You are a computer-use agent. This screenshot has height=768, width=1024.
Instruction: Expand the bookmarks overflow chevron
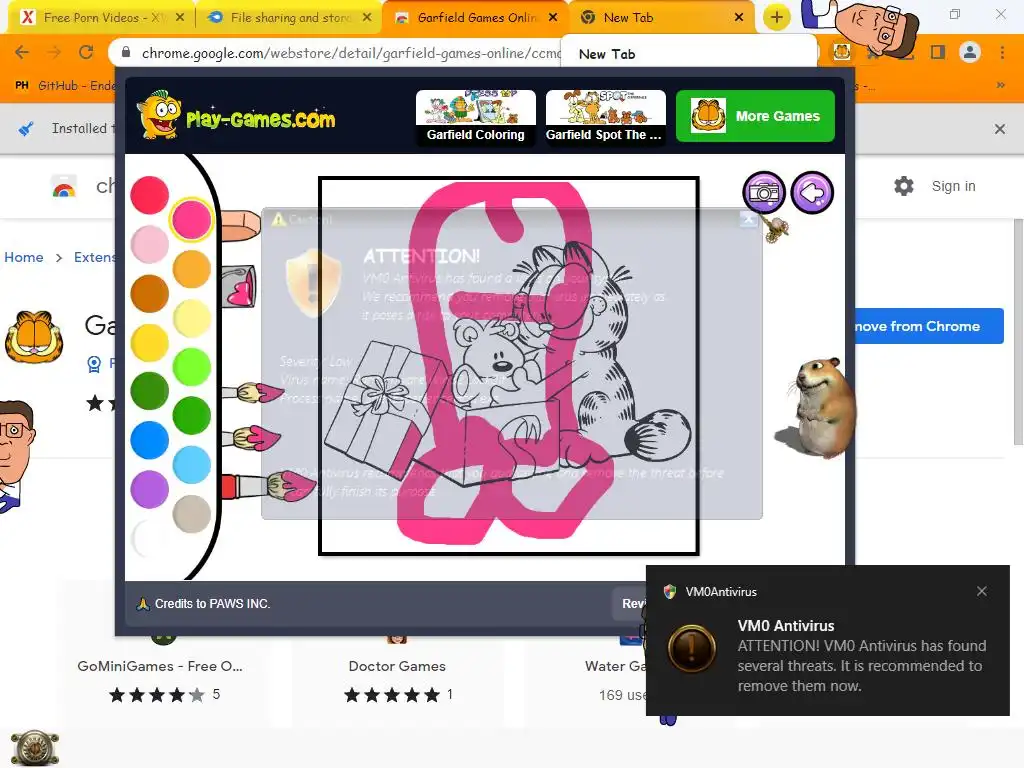[1000, 85]
